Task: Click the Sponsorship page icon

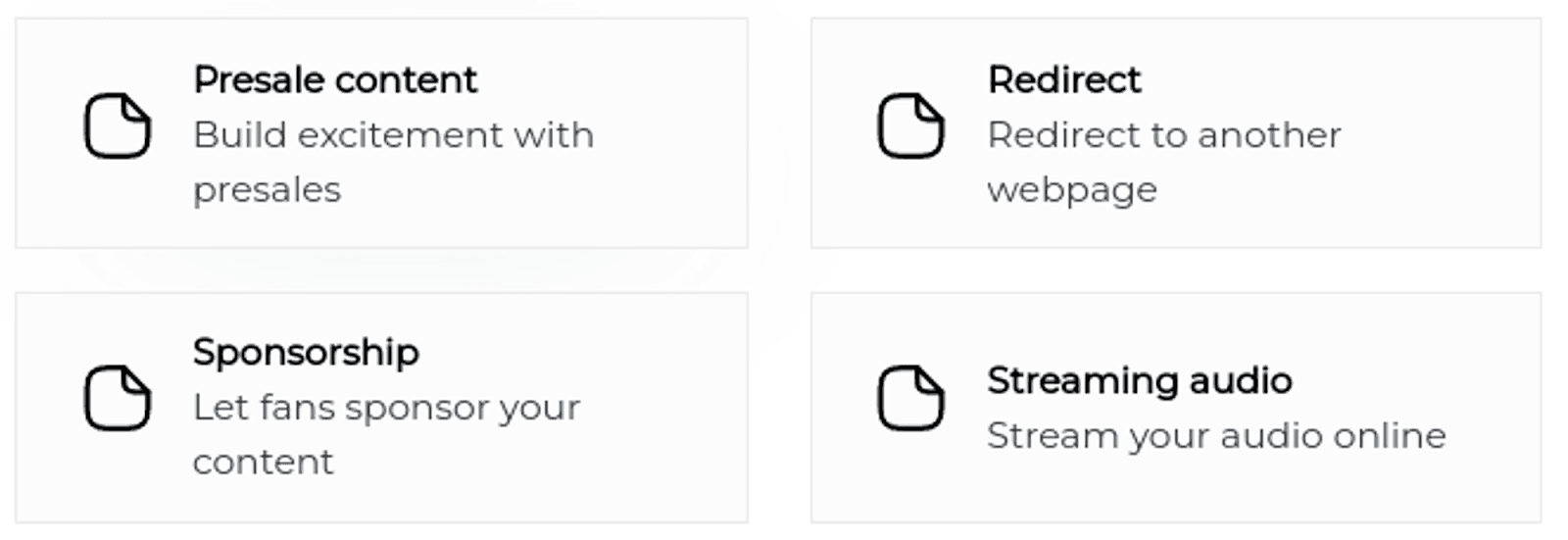Action: 118,398
